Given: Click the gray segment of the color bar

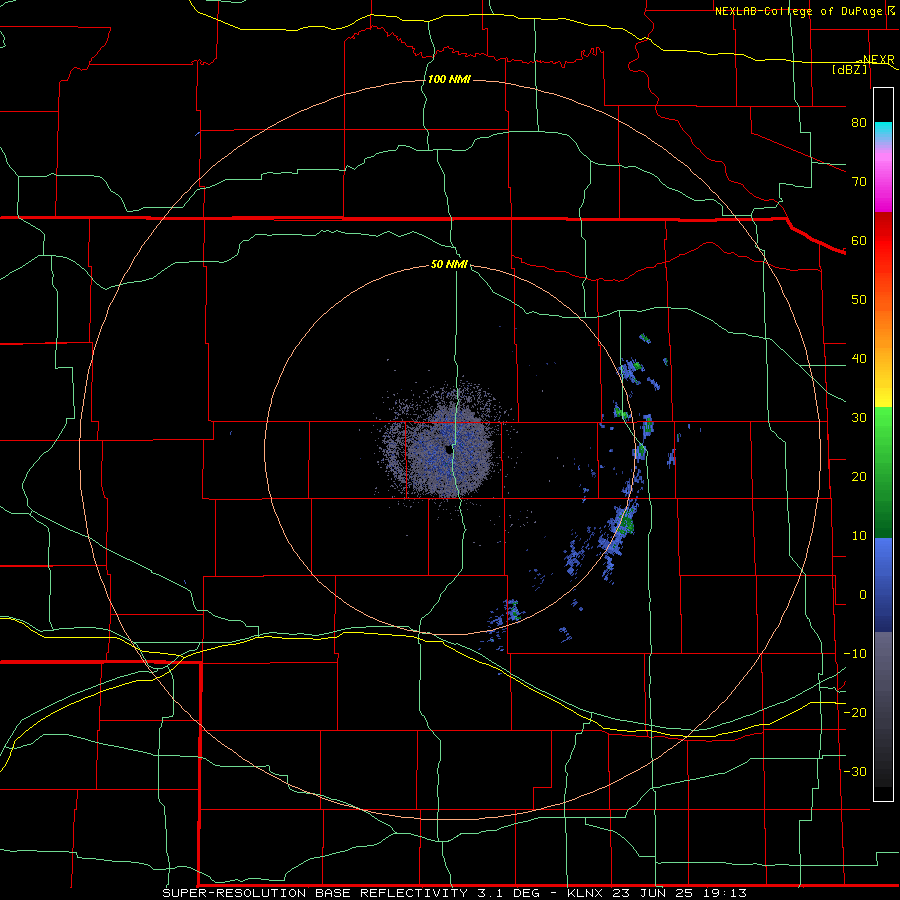Looking at the screenshot, I should click(x=883, y=709).
